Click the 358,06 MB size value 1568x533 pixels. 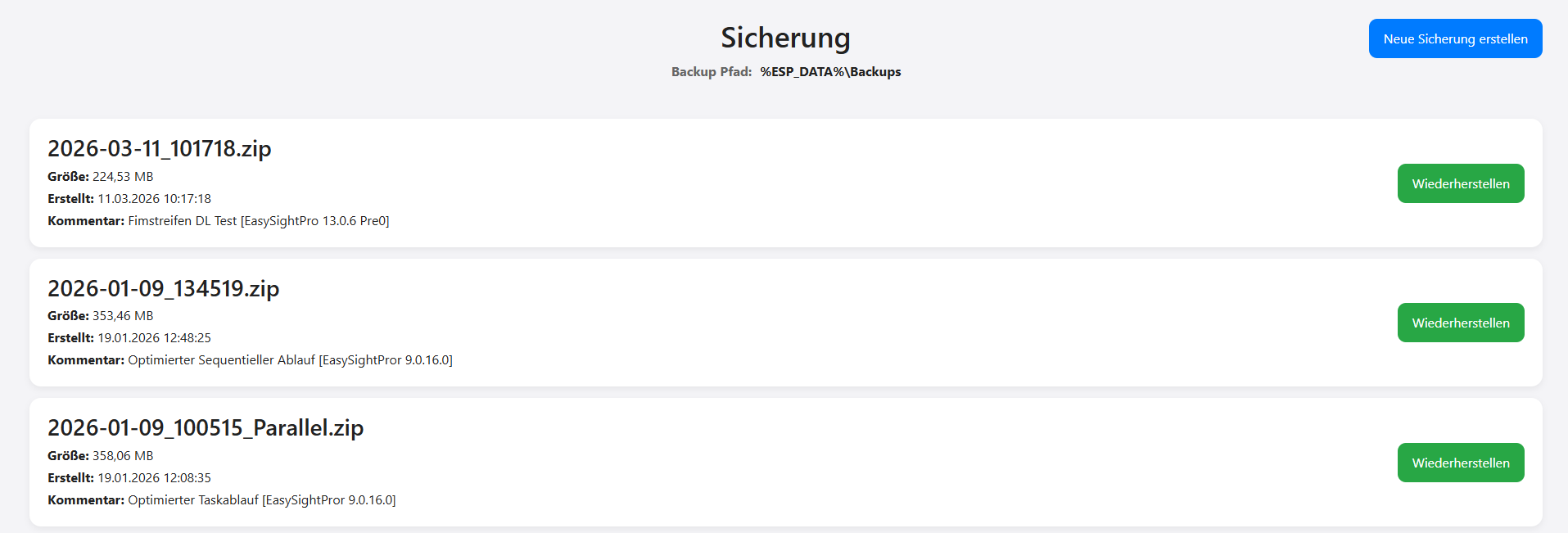click(x=123, y=456)
